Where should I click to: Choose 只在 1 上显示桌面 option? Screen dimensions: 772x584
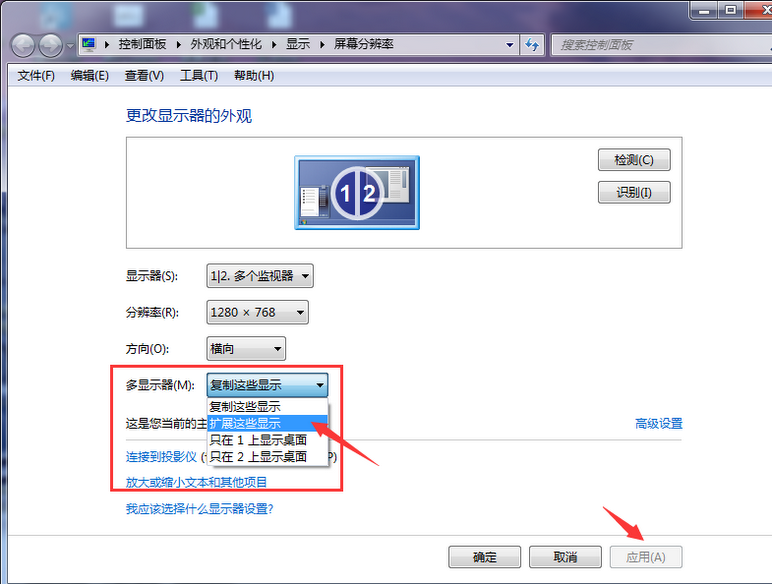pyautogui.click(x=267, y=440)
